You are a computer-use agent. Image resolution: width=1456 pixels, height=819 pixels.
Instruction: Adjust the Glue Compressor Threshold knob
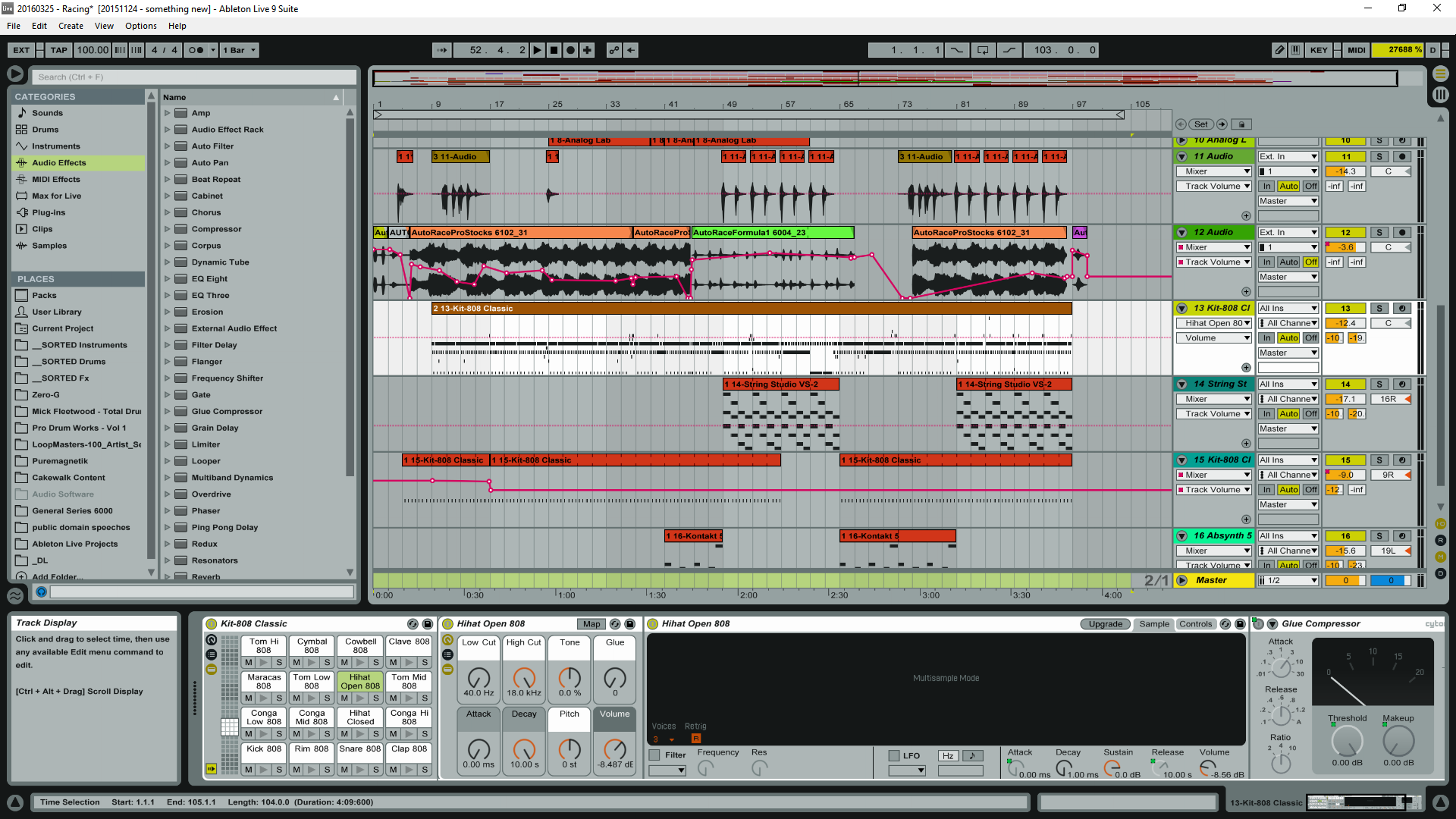coord(1347,741)
